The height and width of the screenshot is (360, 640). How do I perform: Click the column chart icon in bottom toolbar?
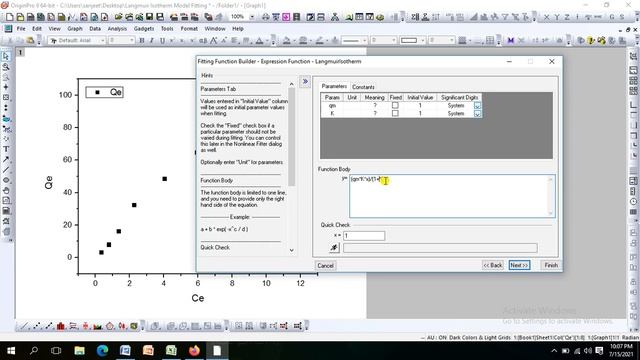click(x=60, y=326)
